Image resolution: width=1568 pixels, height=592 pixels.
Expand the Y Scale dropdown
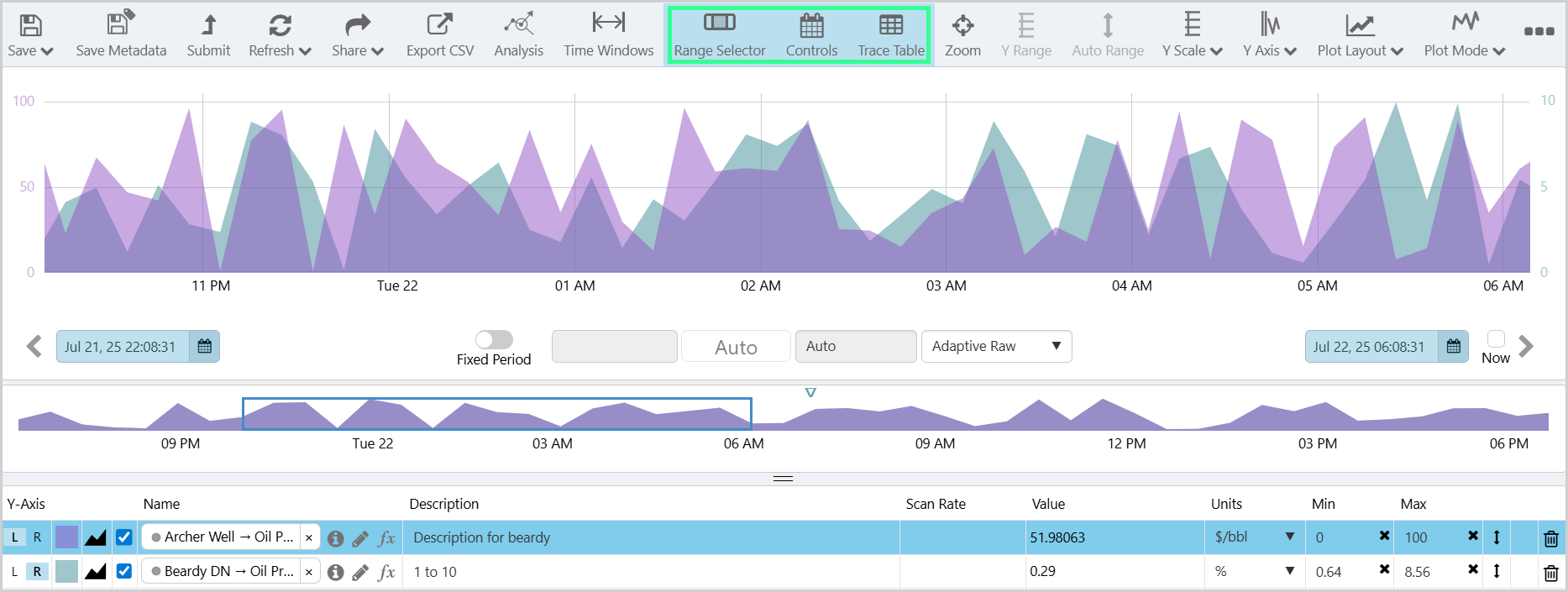coord(1192,35)
